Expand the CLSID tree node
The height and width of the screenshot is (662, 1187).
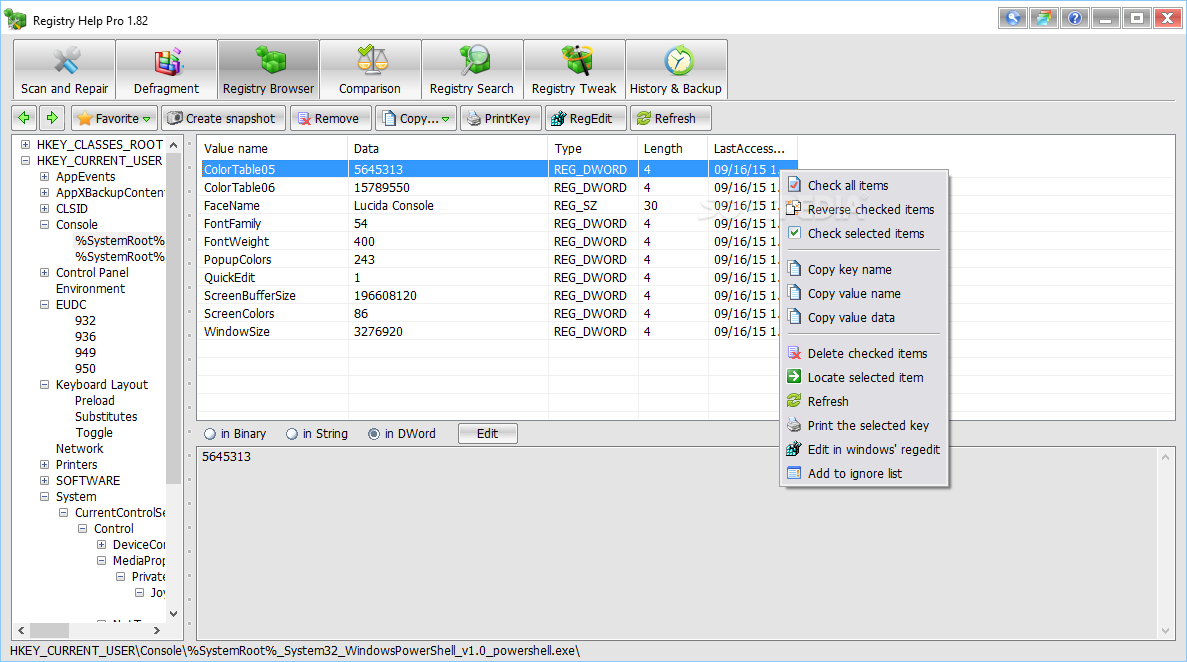(x=44, y=208)
